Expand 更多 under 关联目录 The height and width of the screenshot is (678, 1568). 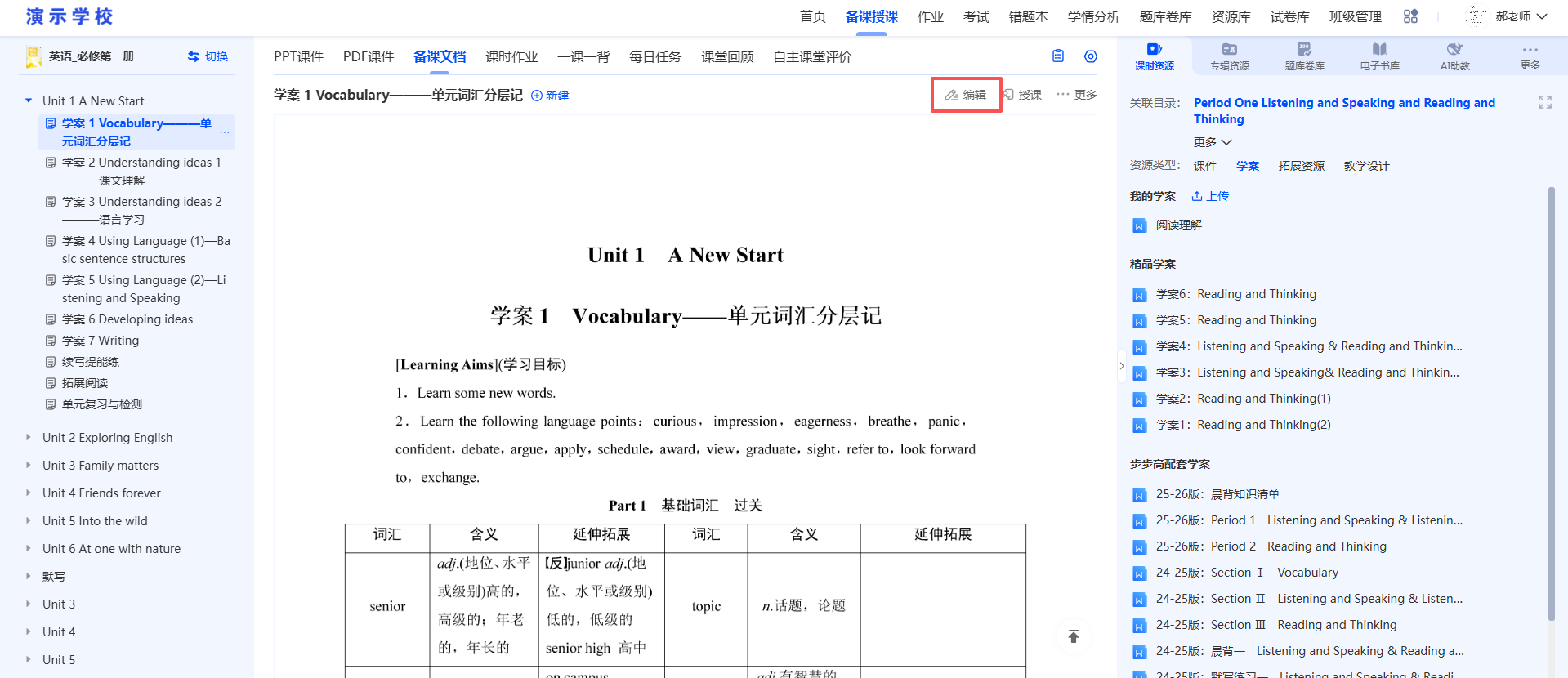tap(1213, 142)
